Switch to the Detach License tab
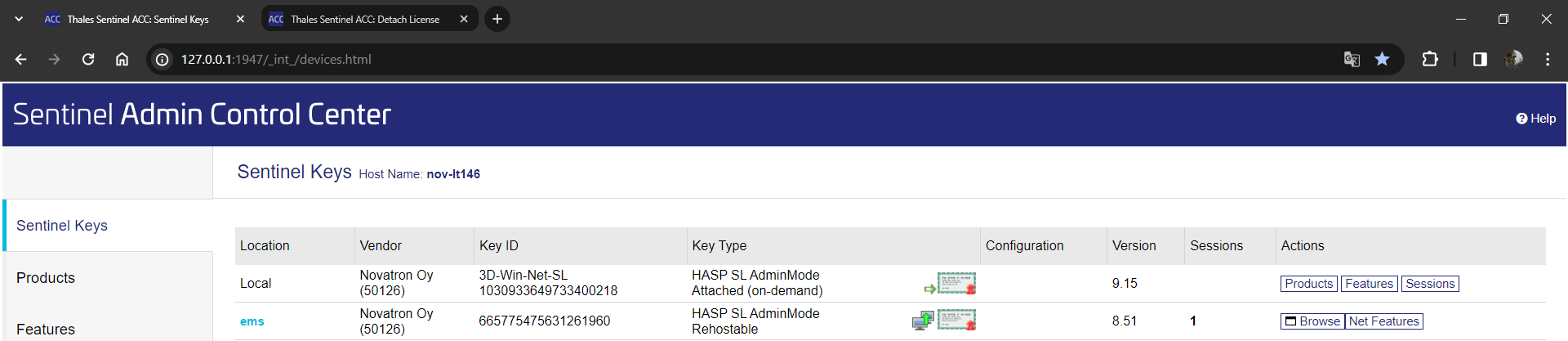 coord(364,19)
